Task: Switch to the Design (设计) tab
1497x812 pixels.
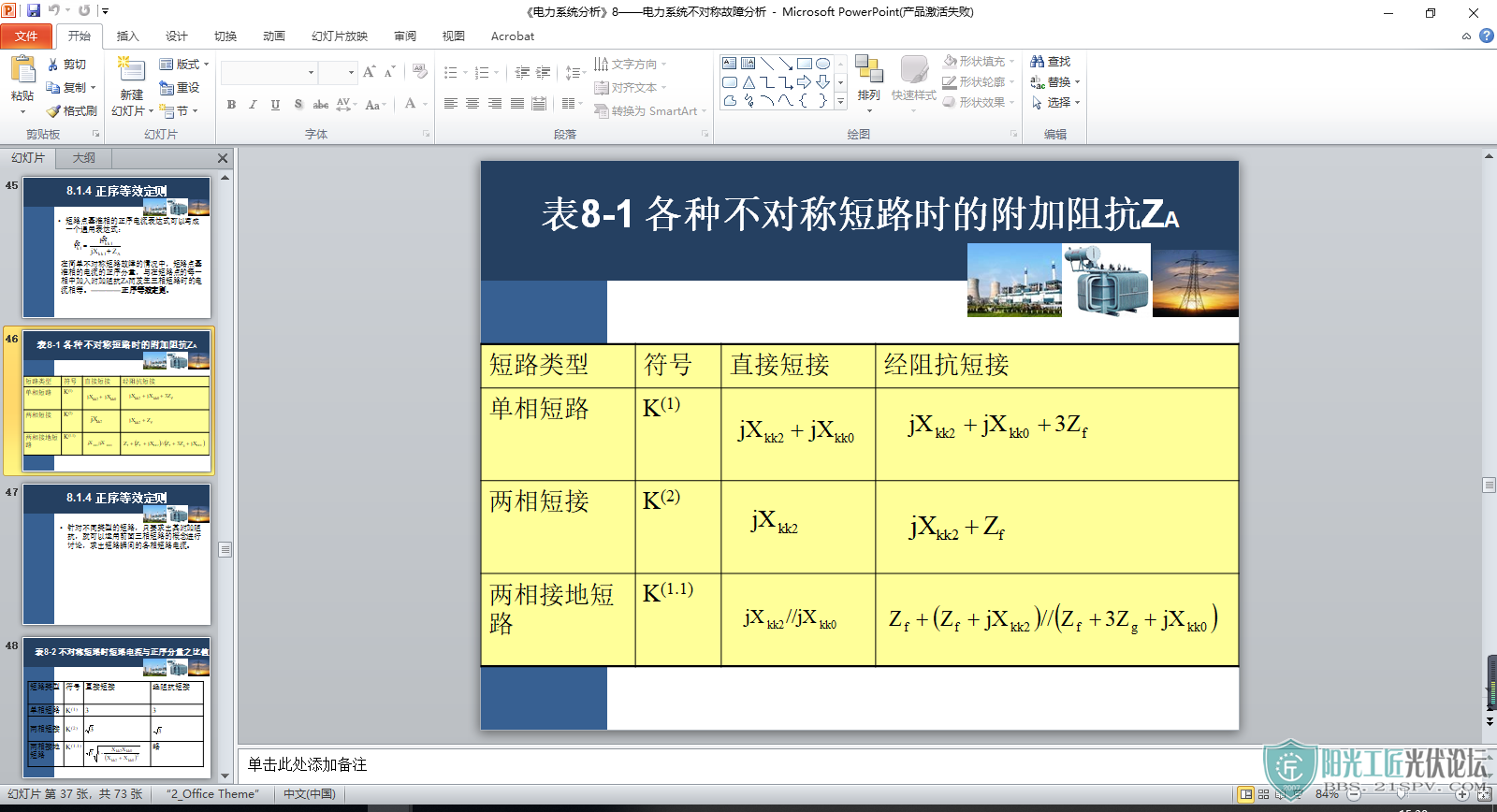Action: pos(176,36)
